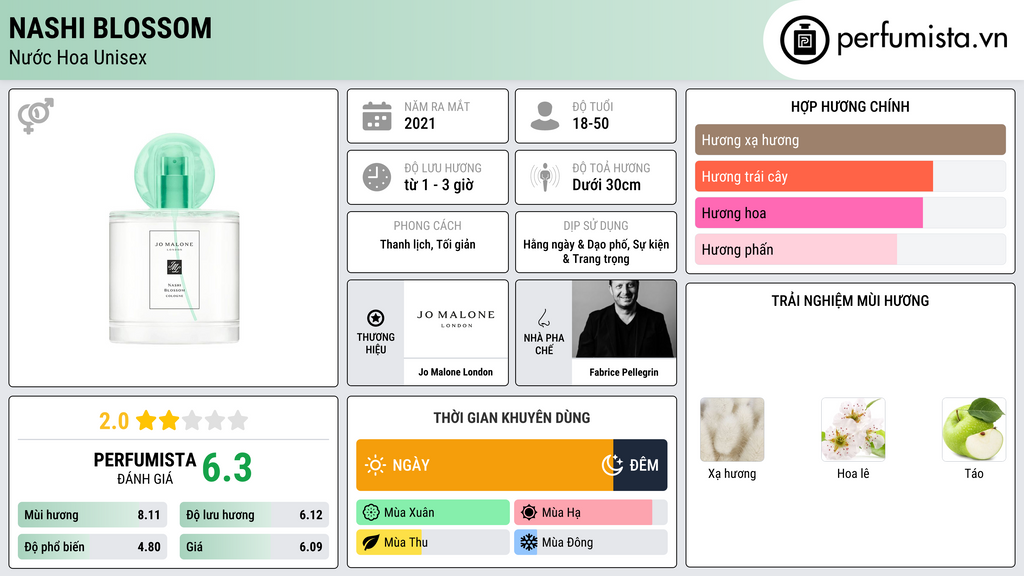Click the Hương phấn accord bar
Screen dimensions: 1024x576
[x=850, y=249]
